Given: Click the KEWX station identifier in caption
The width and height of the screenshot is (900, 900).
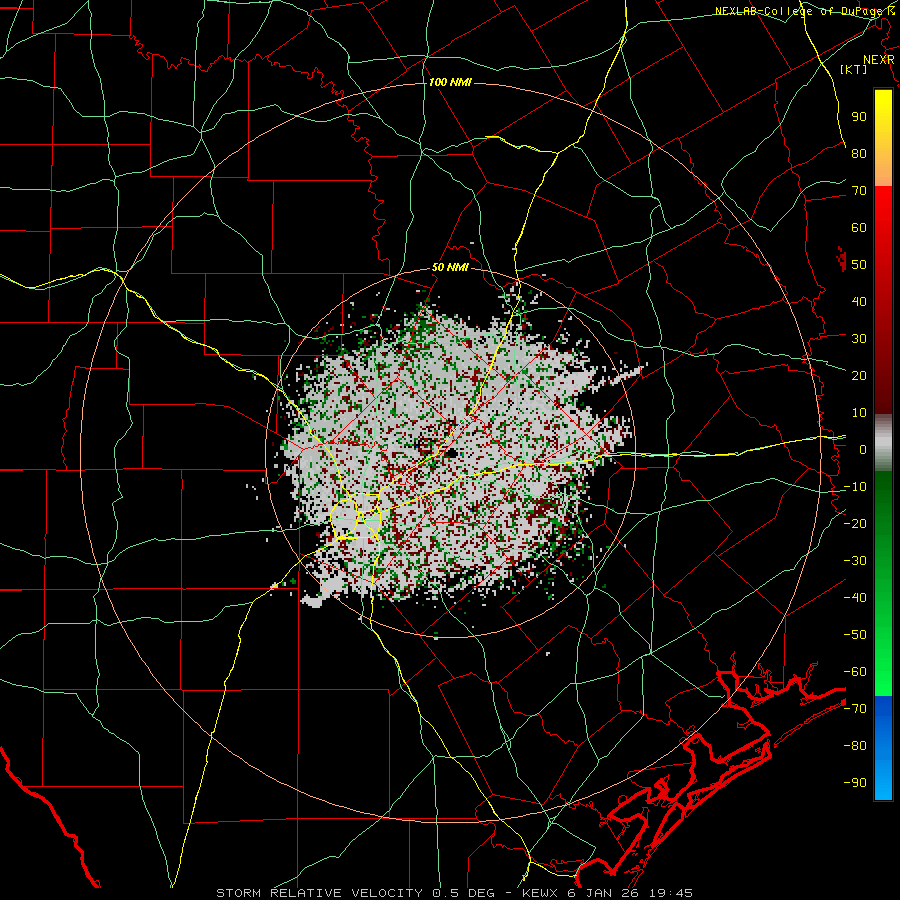Looking at the screenshot, I should [x=539, y=893].
